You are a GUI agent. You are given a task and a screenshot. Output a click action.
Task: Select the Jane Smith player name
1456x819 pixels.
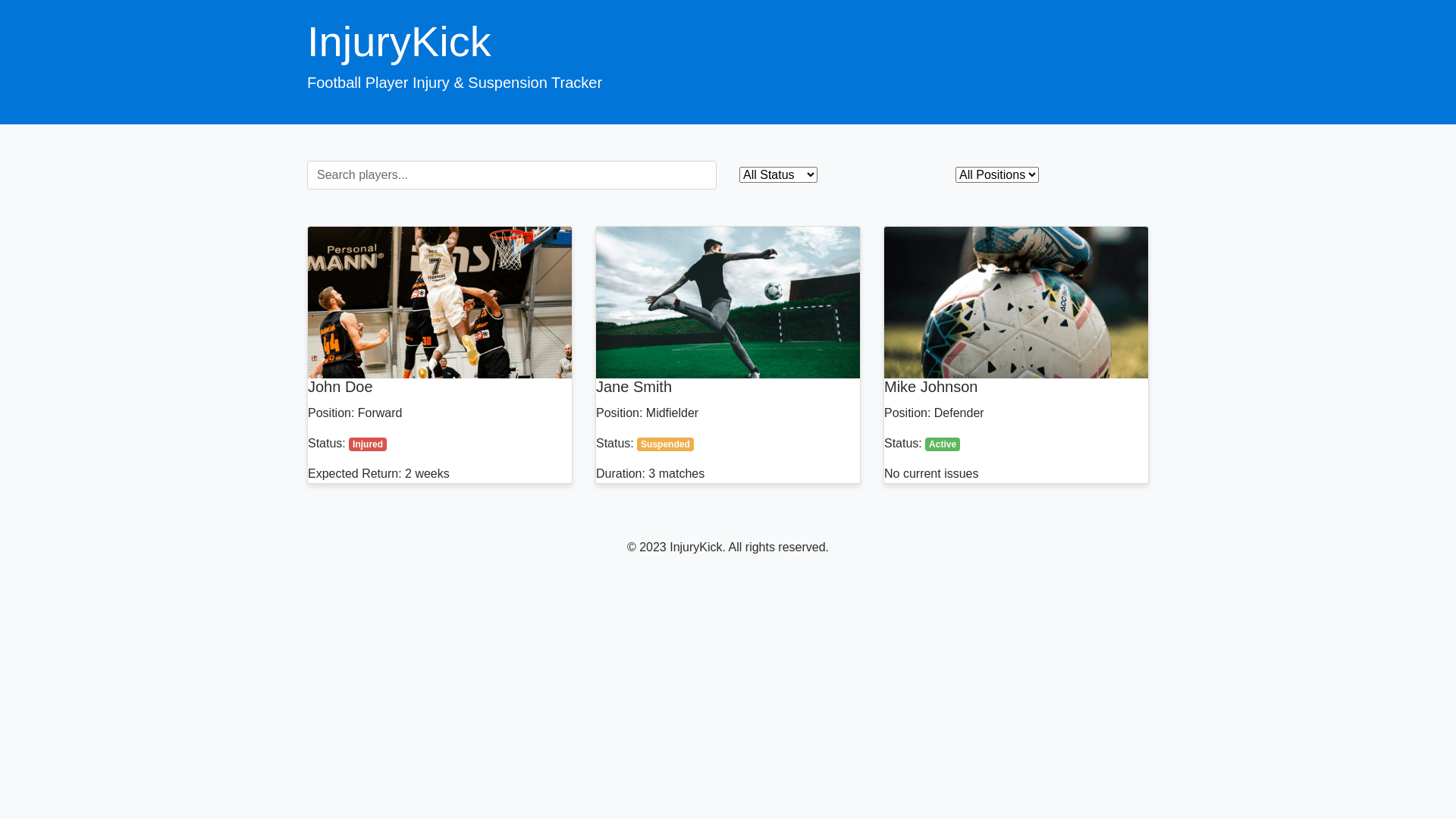coord(634,387)
